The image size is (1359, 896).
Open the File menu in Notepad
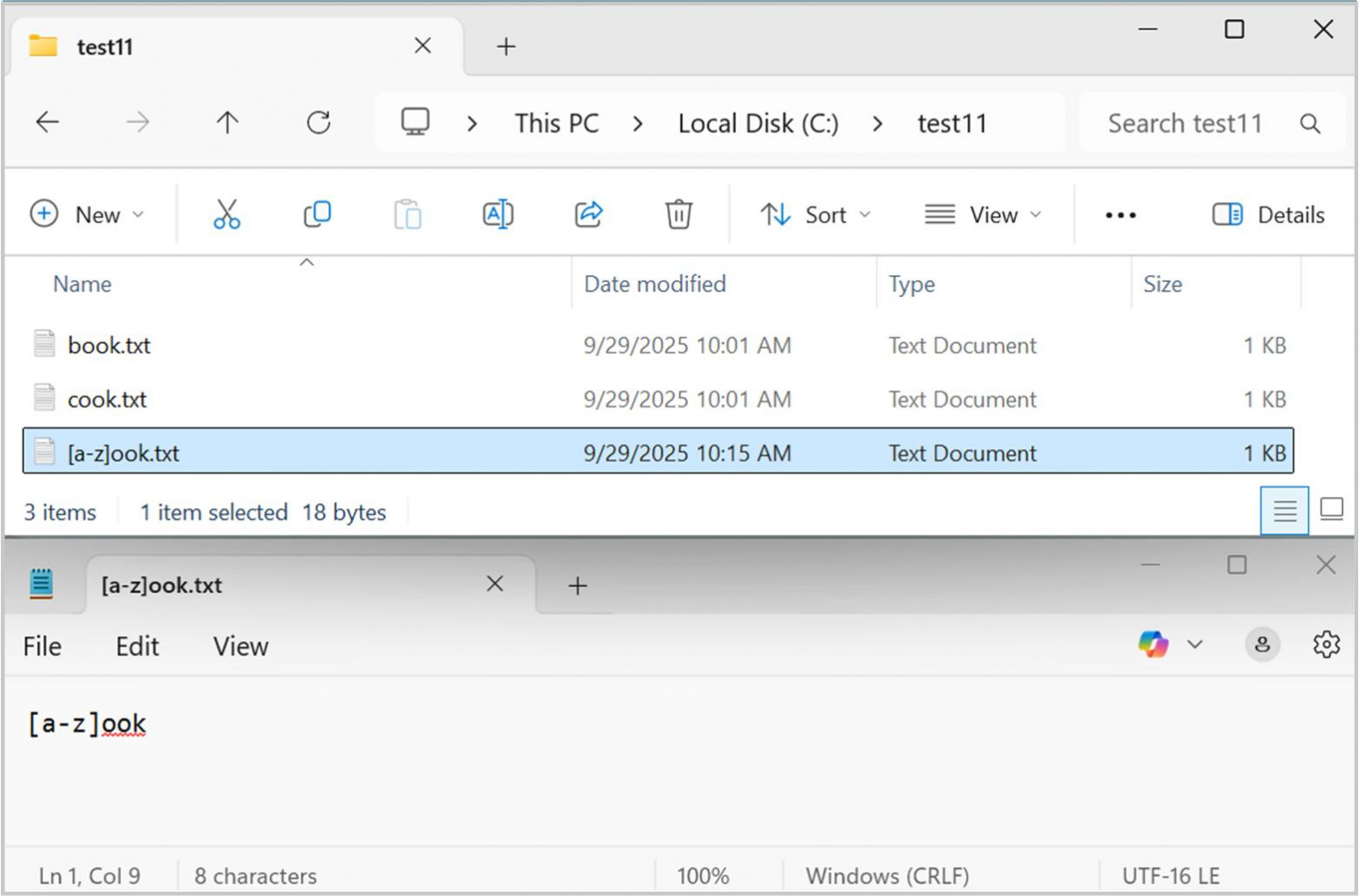tap(42, 646)
